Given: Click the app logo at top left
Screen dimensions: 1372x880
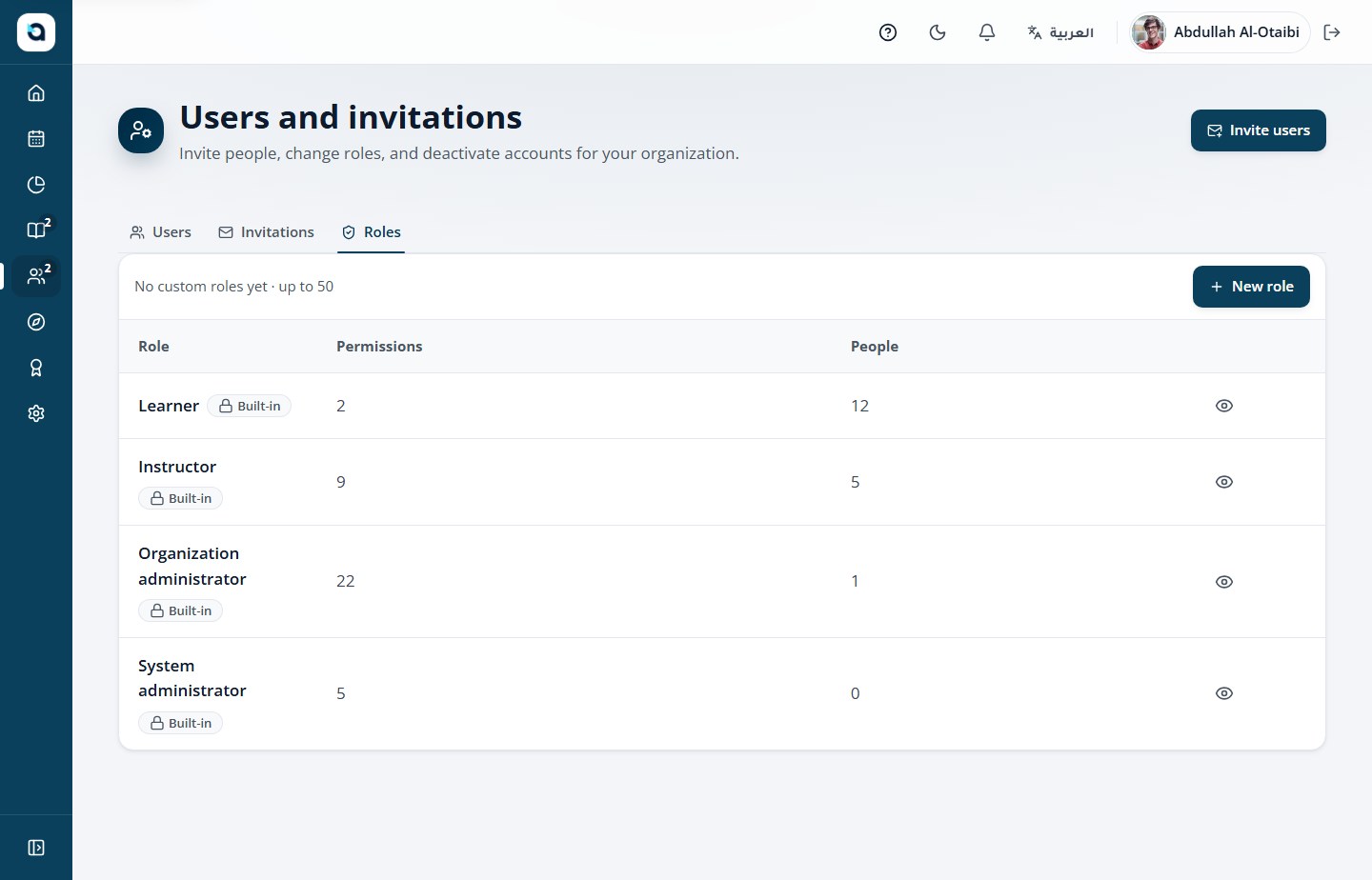Looking at the screenshot, I should [36, 32].
